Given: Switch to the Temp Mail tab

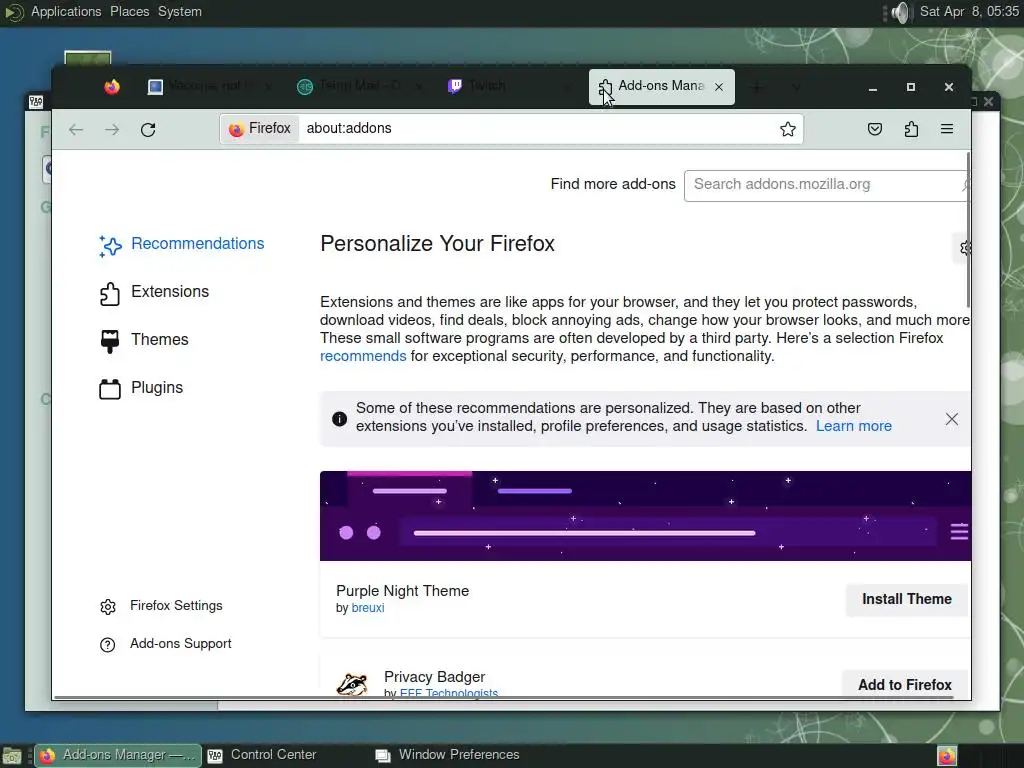Looking at the screenshot, I should click(360, 86).
